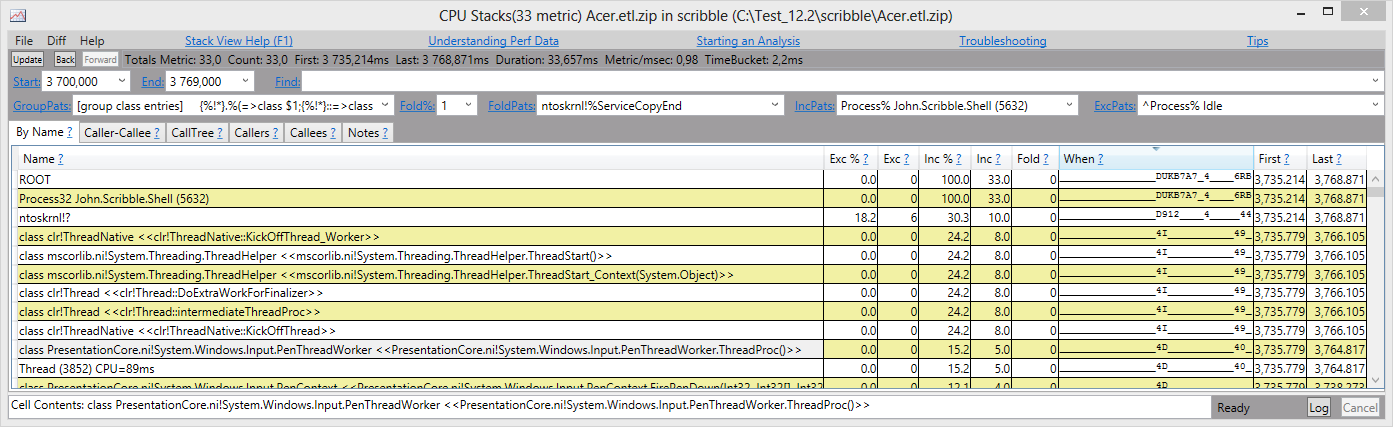1393x427 pixels.
Task: Click the Fold% label link
Action: coord(416,105)
